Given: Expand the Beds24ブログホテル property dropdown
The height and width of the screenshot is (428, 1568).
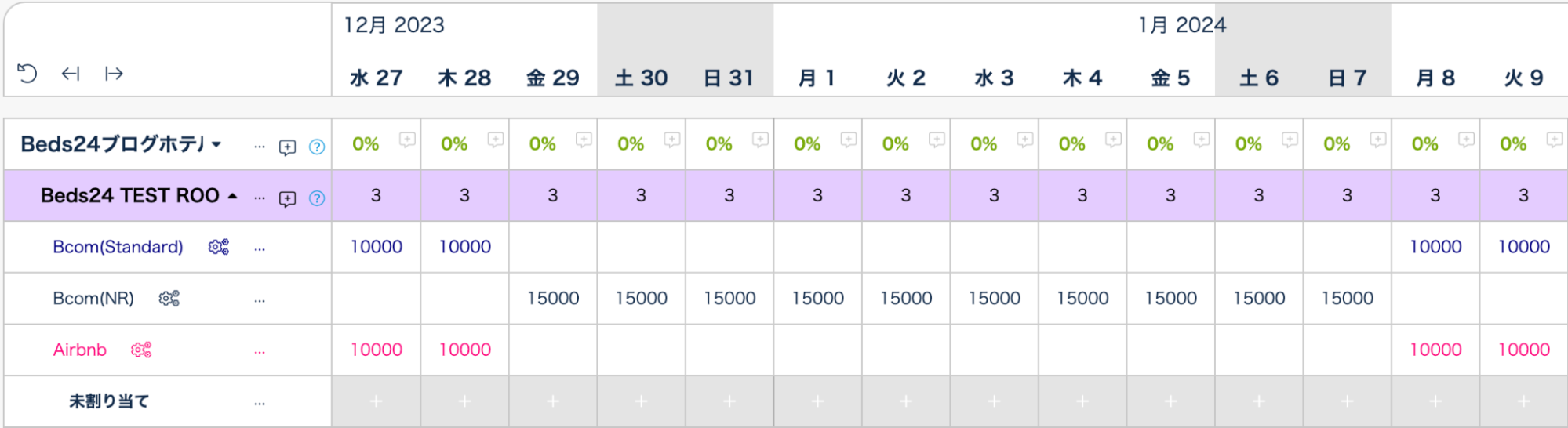Looking at the screenshot, I should 216,144.
